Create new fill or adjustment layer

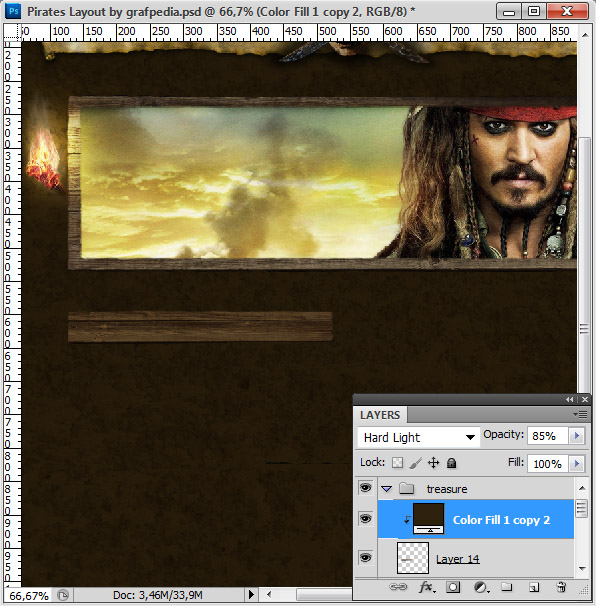click(x=481, y=588)
